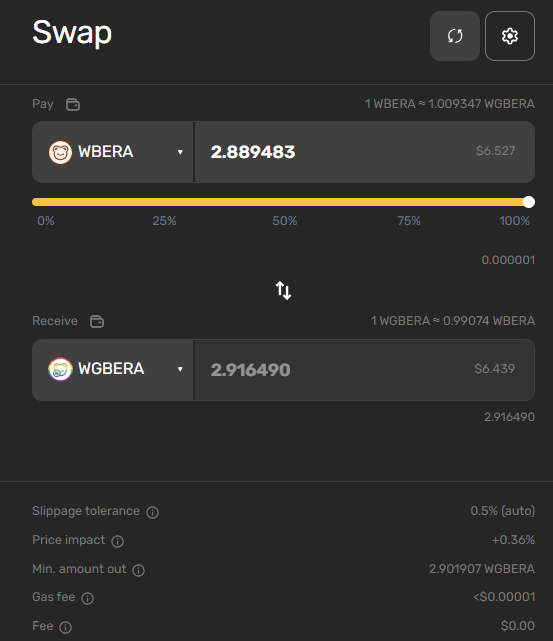This screenshot has width=553, height=641.
Task: Click the refresh quote icon button
Action: (x=454, y=36)
